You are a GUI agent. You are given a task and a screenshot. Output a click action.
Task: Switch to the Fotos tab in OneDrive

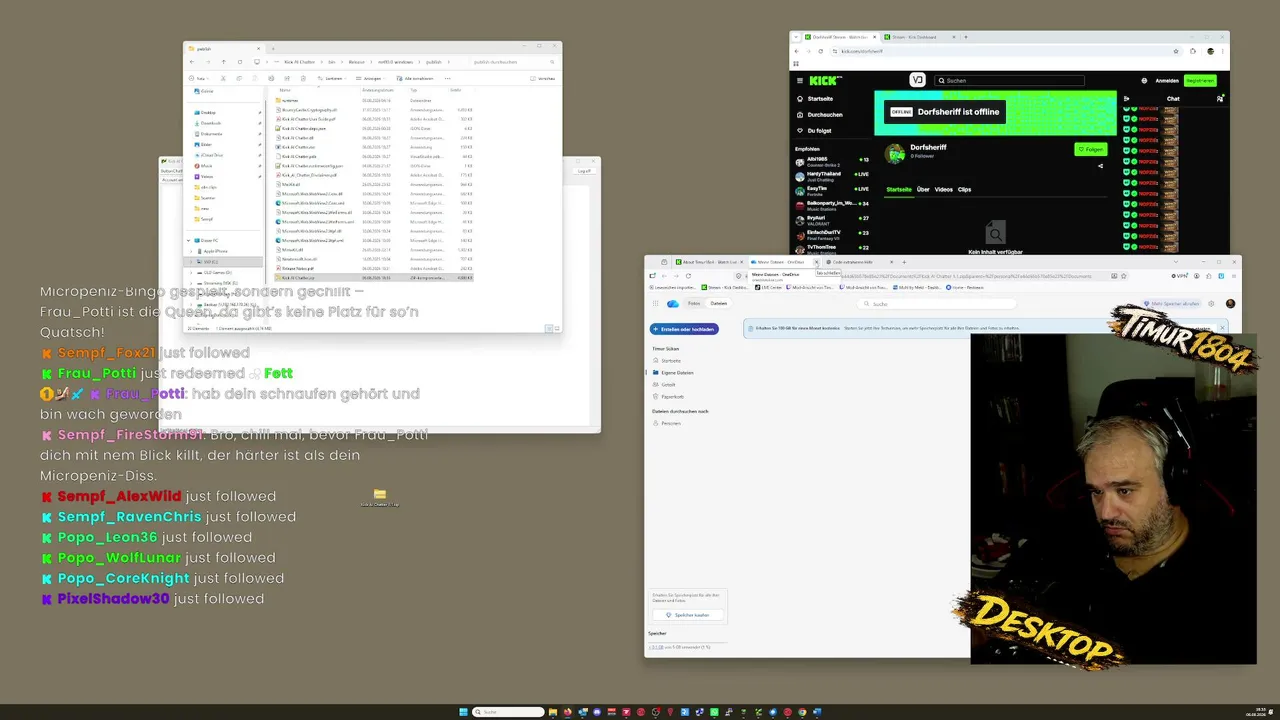[694, 303]
